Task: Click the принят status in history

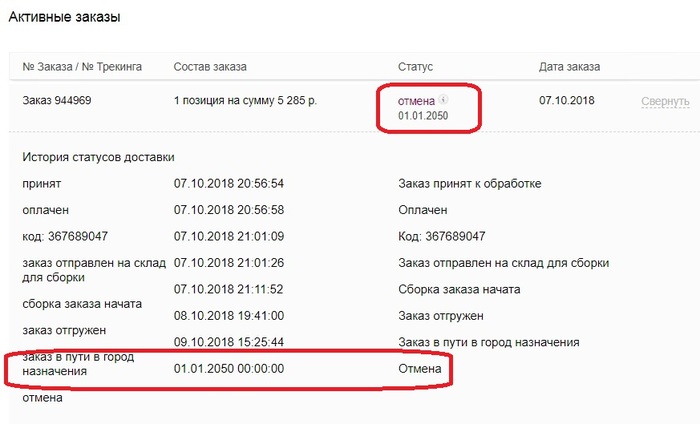Action: (x=41, y=183)
